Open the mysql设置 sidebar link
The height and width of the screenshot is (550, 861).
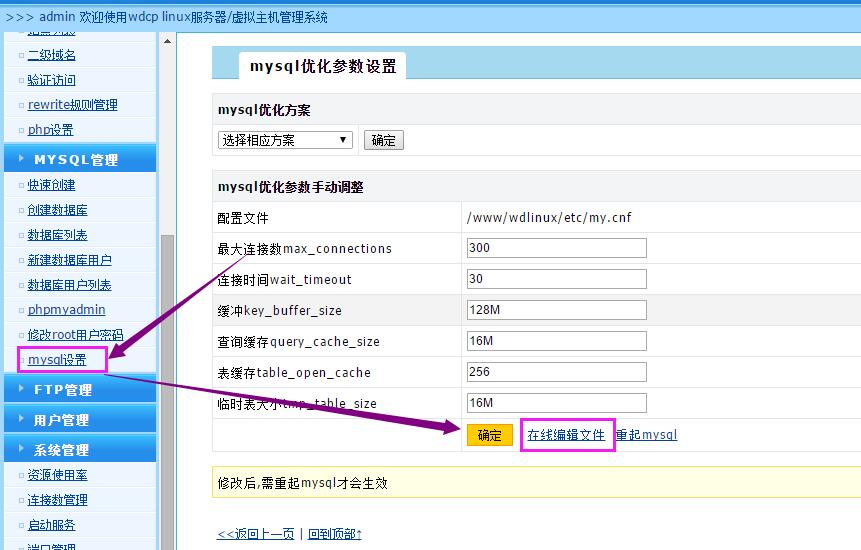[57, 360]
